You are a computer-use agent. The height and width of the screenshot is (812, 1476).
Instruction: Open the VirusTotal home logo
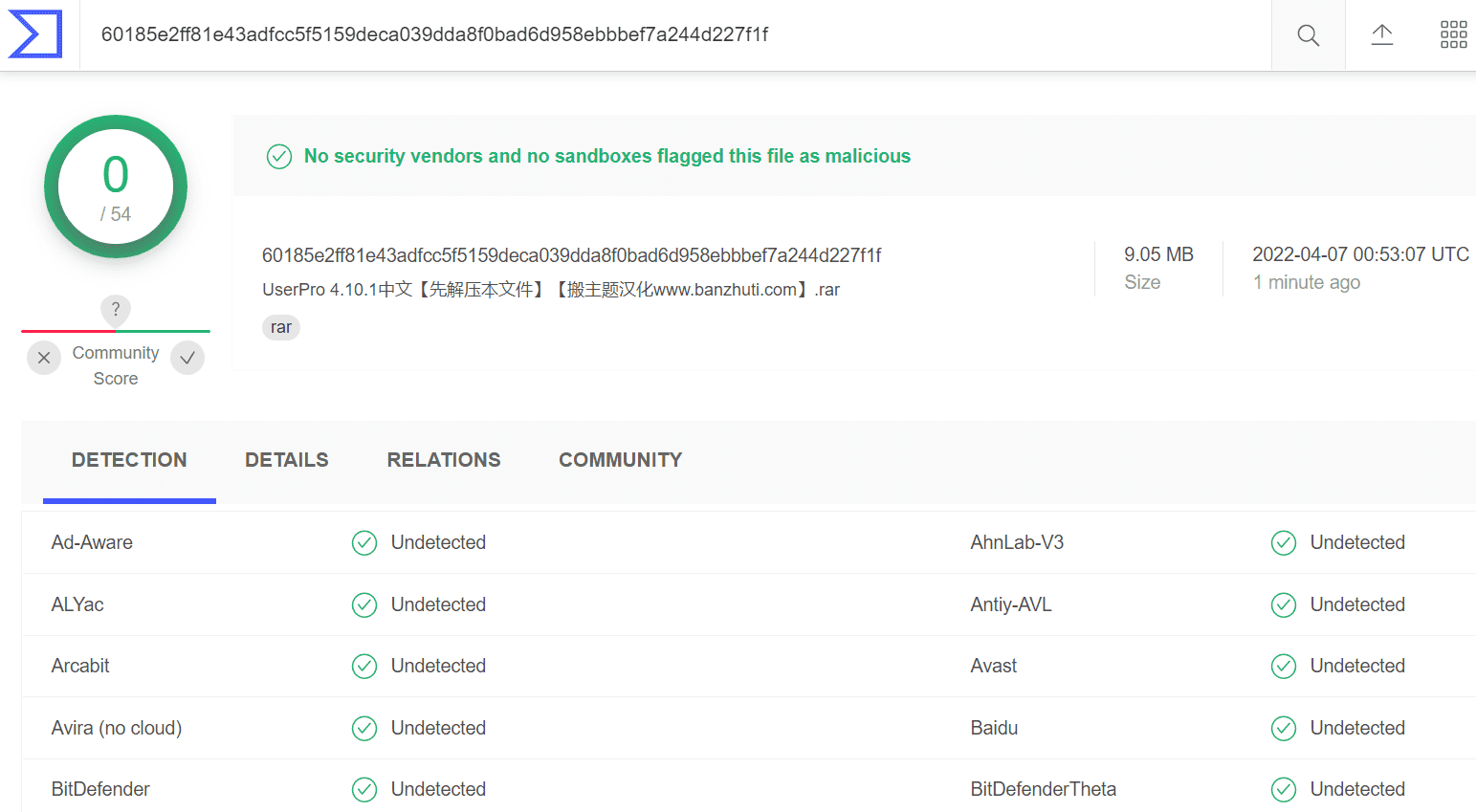35,34
